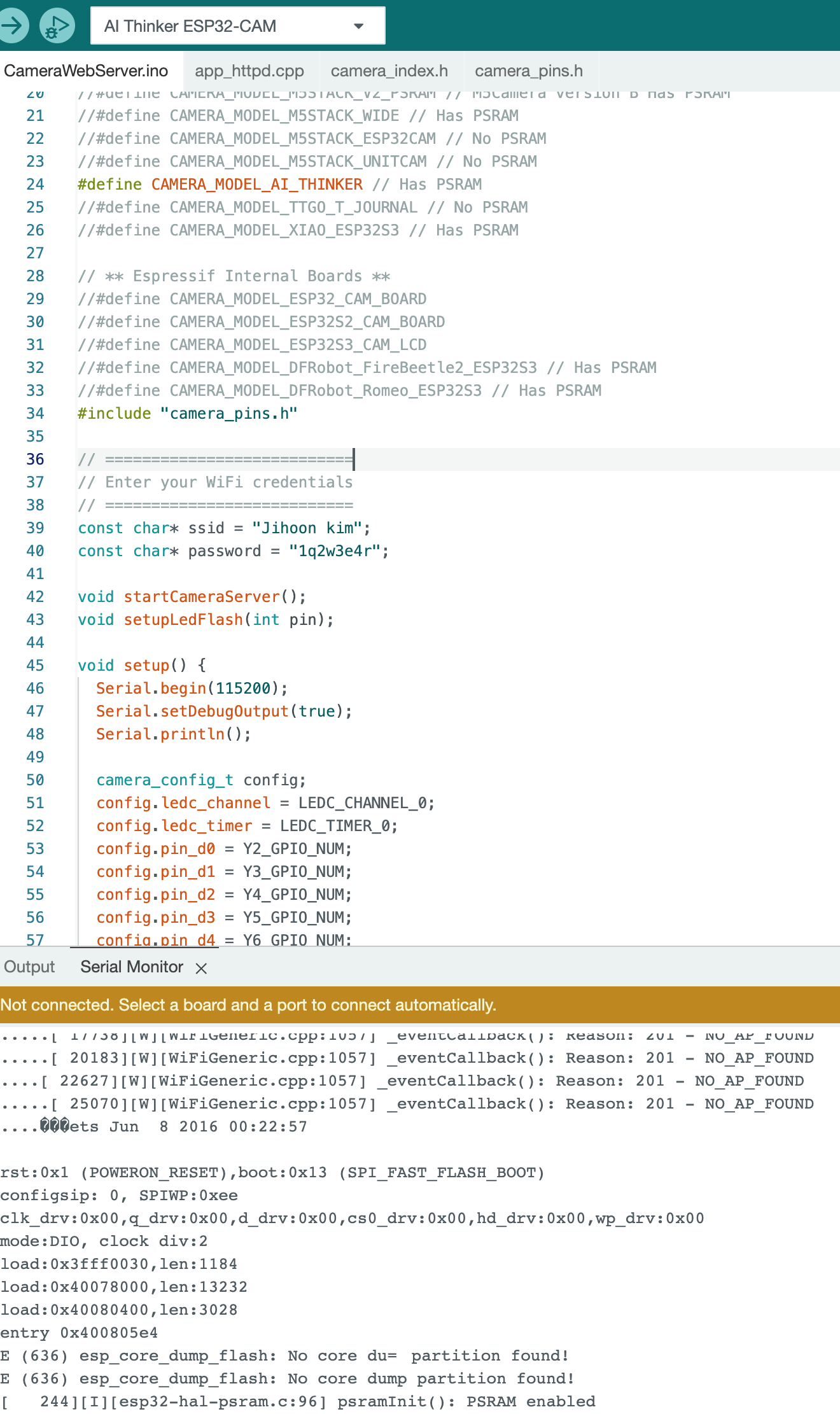
Task: Show the Output panel tab
Action: point(29,967)
